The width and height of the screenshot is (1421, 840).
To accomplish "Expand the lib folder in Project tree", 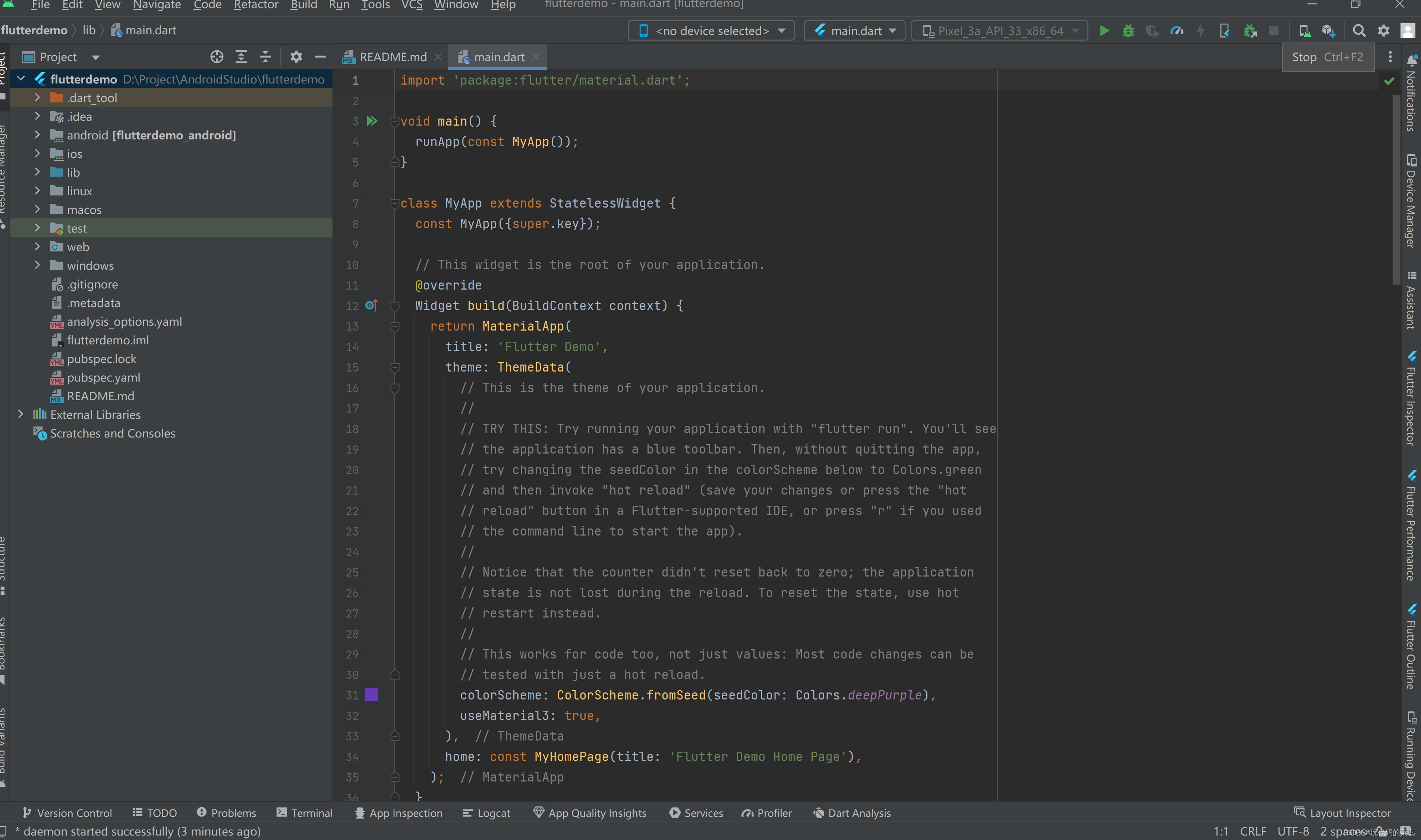I will (x=37, y=172).
